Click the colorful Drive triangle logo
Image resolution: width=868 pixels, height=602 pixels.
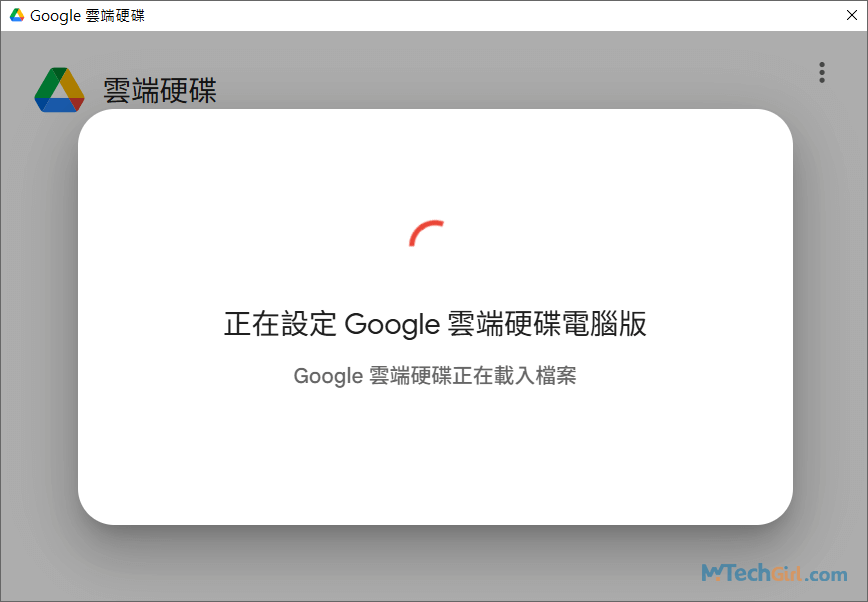60,90
